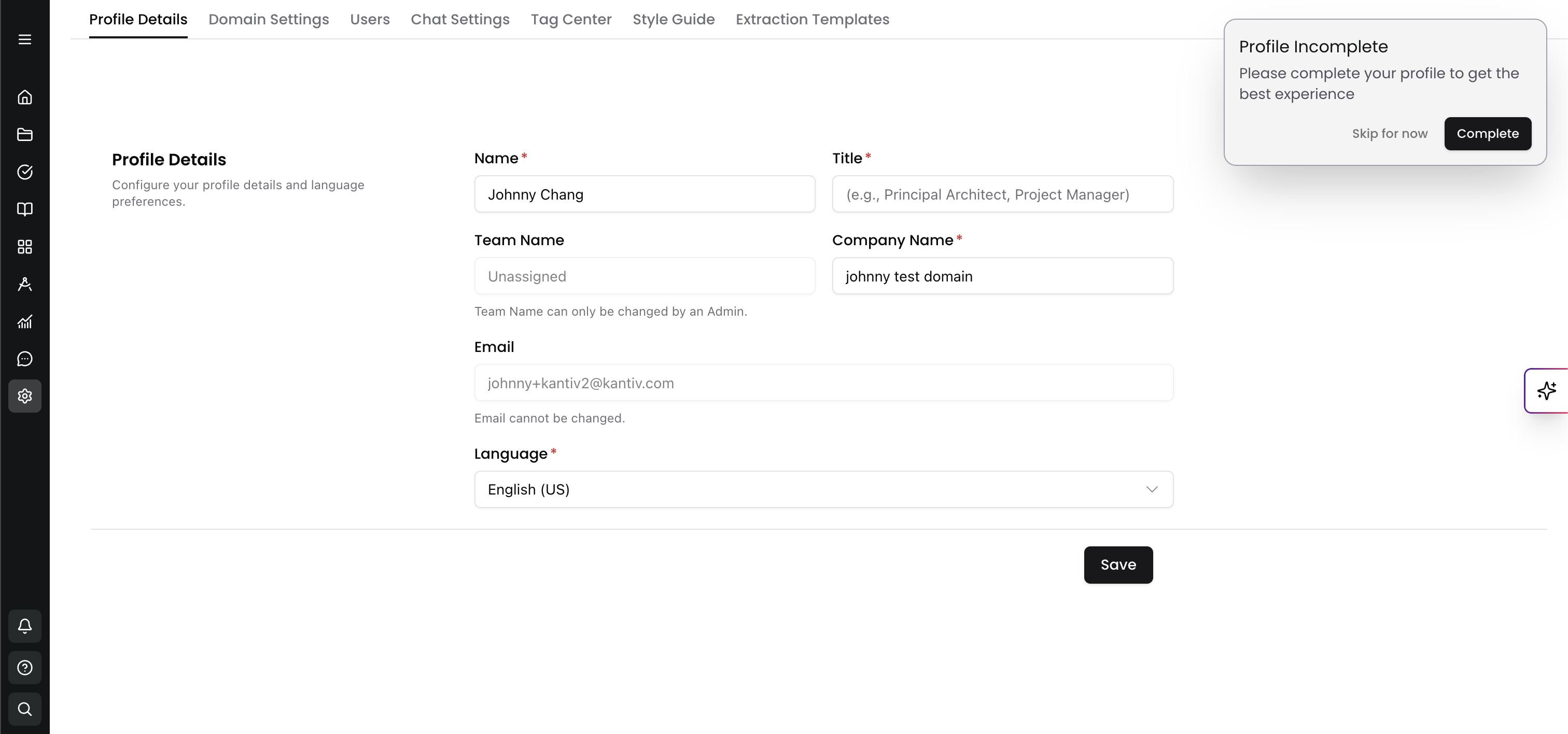This screenshot has height=734, width=1568.
Task: Click the 'Title' field label
Action: pyautogui.click(x=847, y=158)
